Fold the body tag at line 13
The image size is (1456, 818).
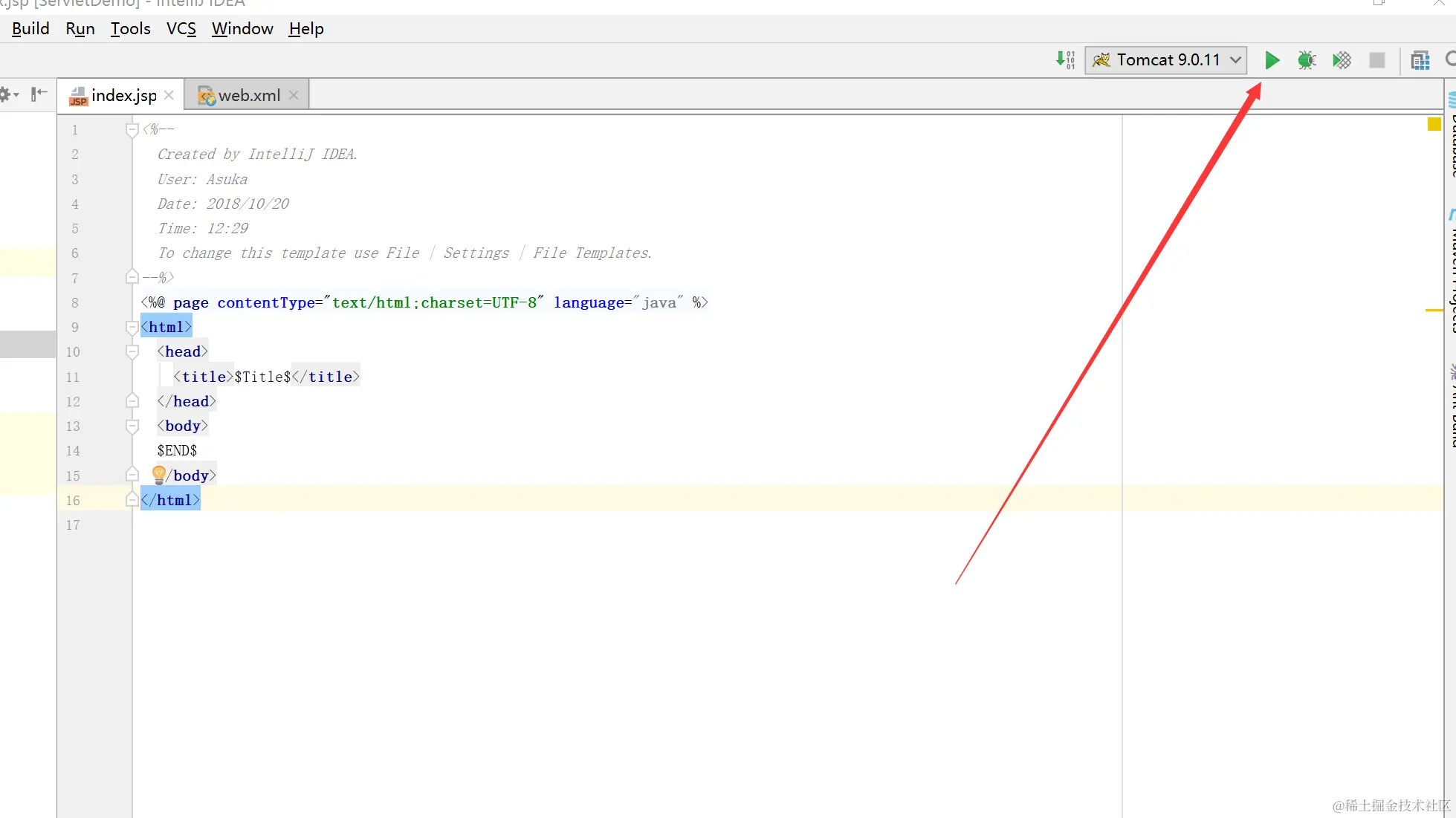[x=132, y=426]
